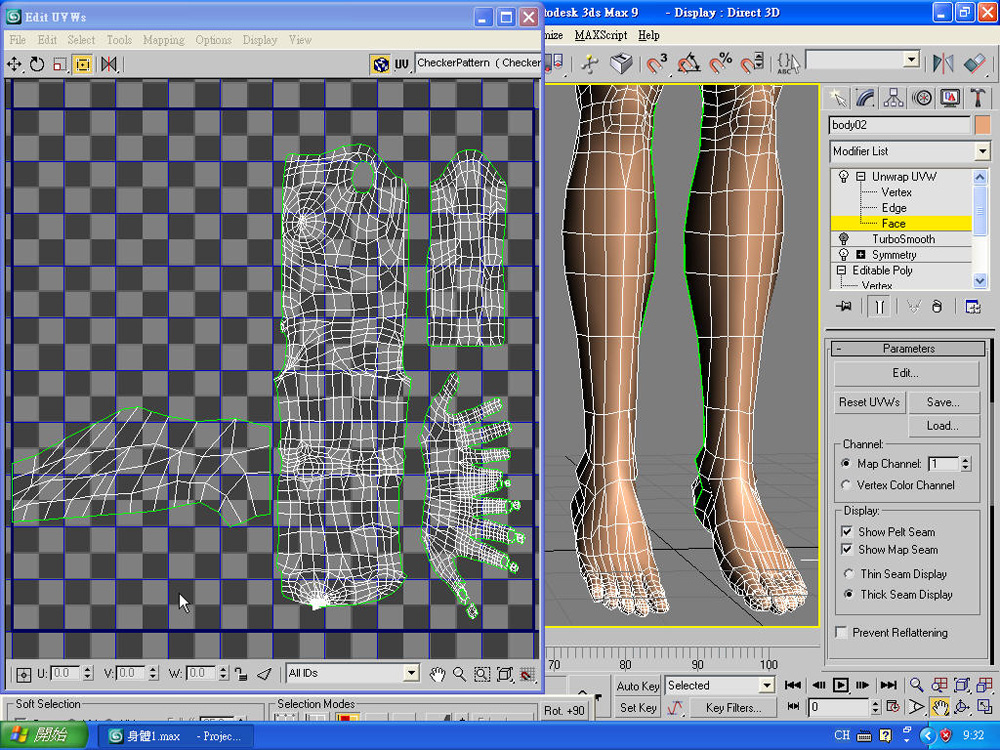Image resolution: width=1000 pixels, height=750 pixels.
Task: Click Zoom tool in viewport controls
Action: pos(916,685)
